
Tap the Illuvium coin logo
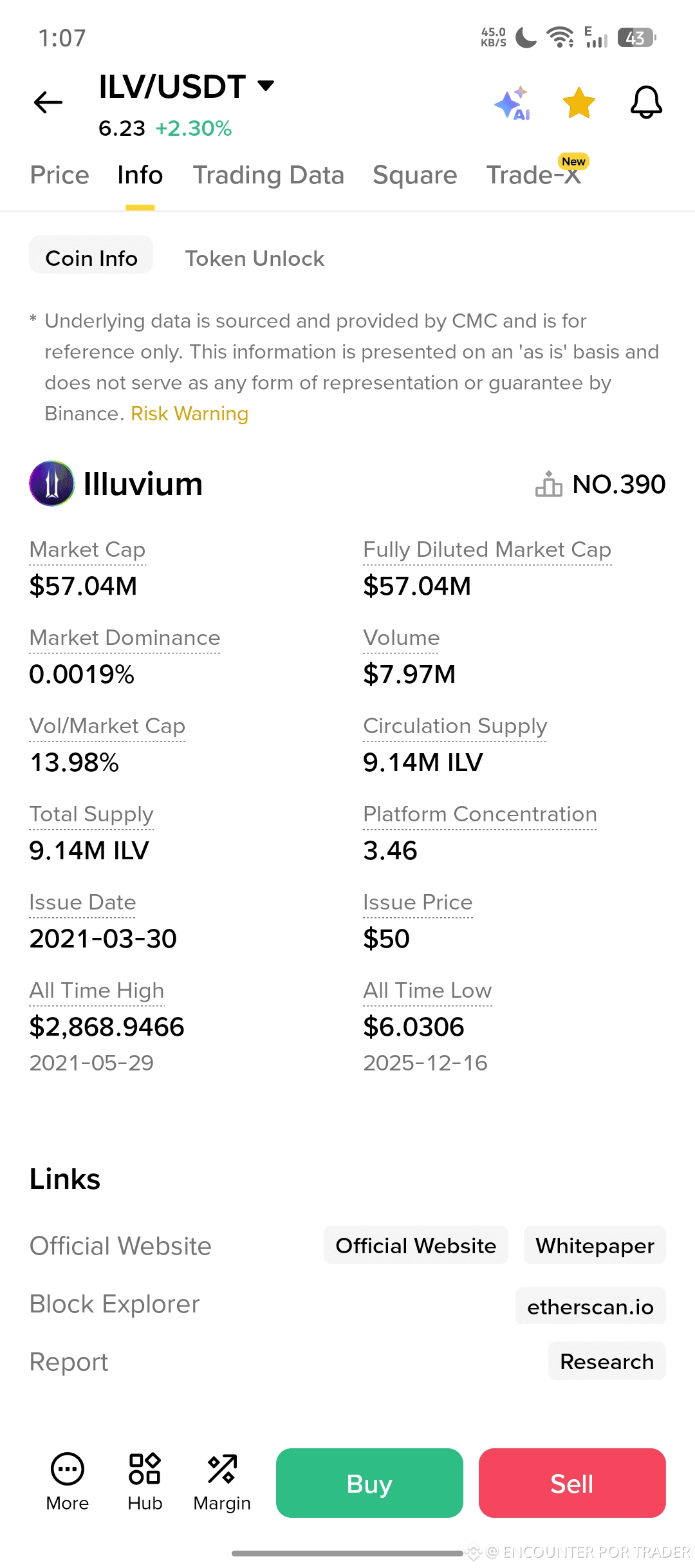[x=51, y=483]
